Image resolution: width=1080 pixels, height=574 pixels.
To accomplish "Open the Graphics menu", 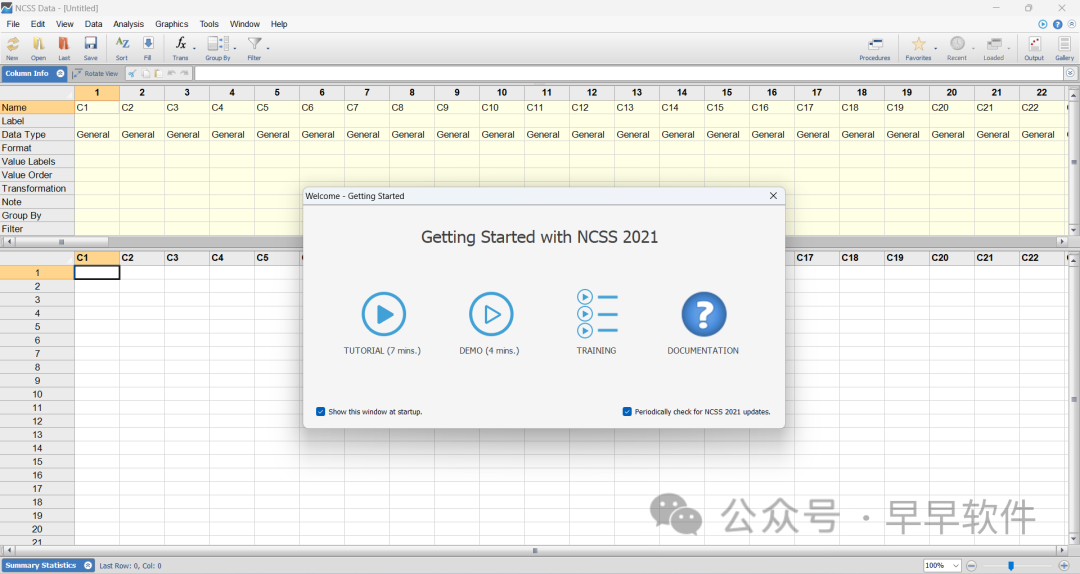I will tap(171, 24).
